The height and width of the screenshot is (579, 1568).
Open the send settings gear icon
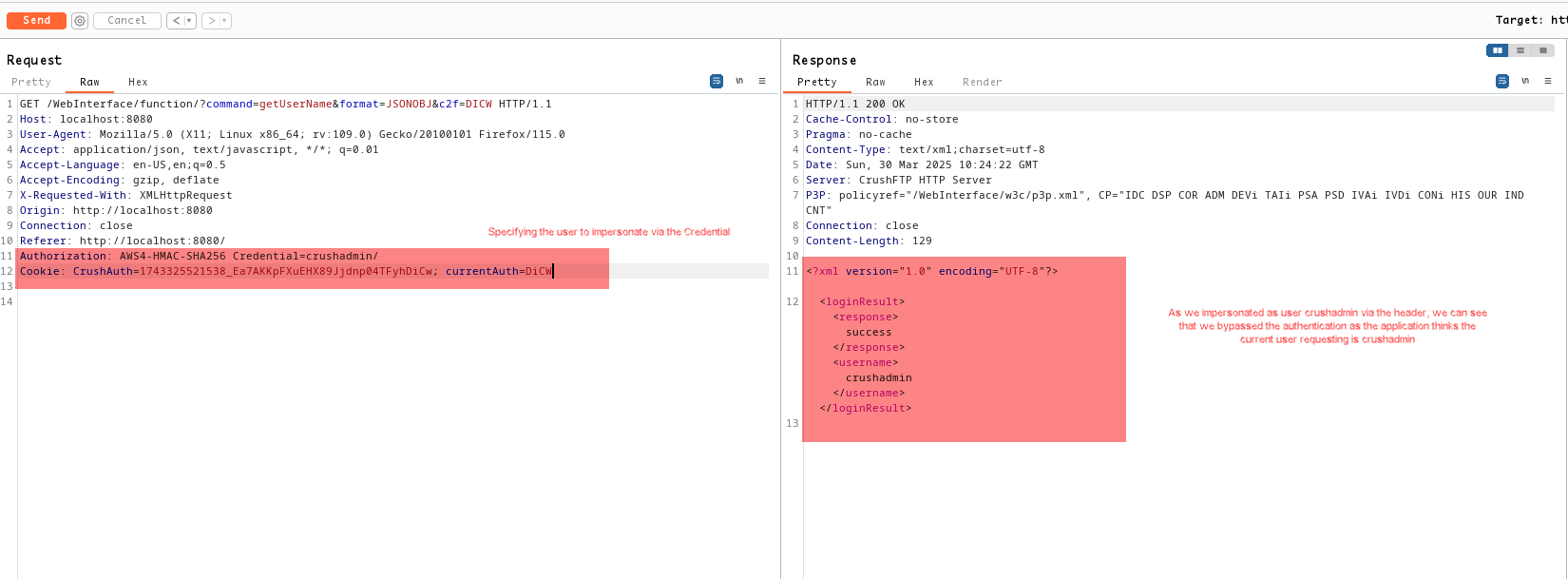coord(80,20)
